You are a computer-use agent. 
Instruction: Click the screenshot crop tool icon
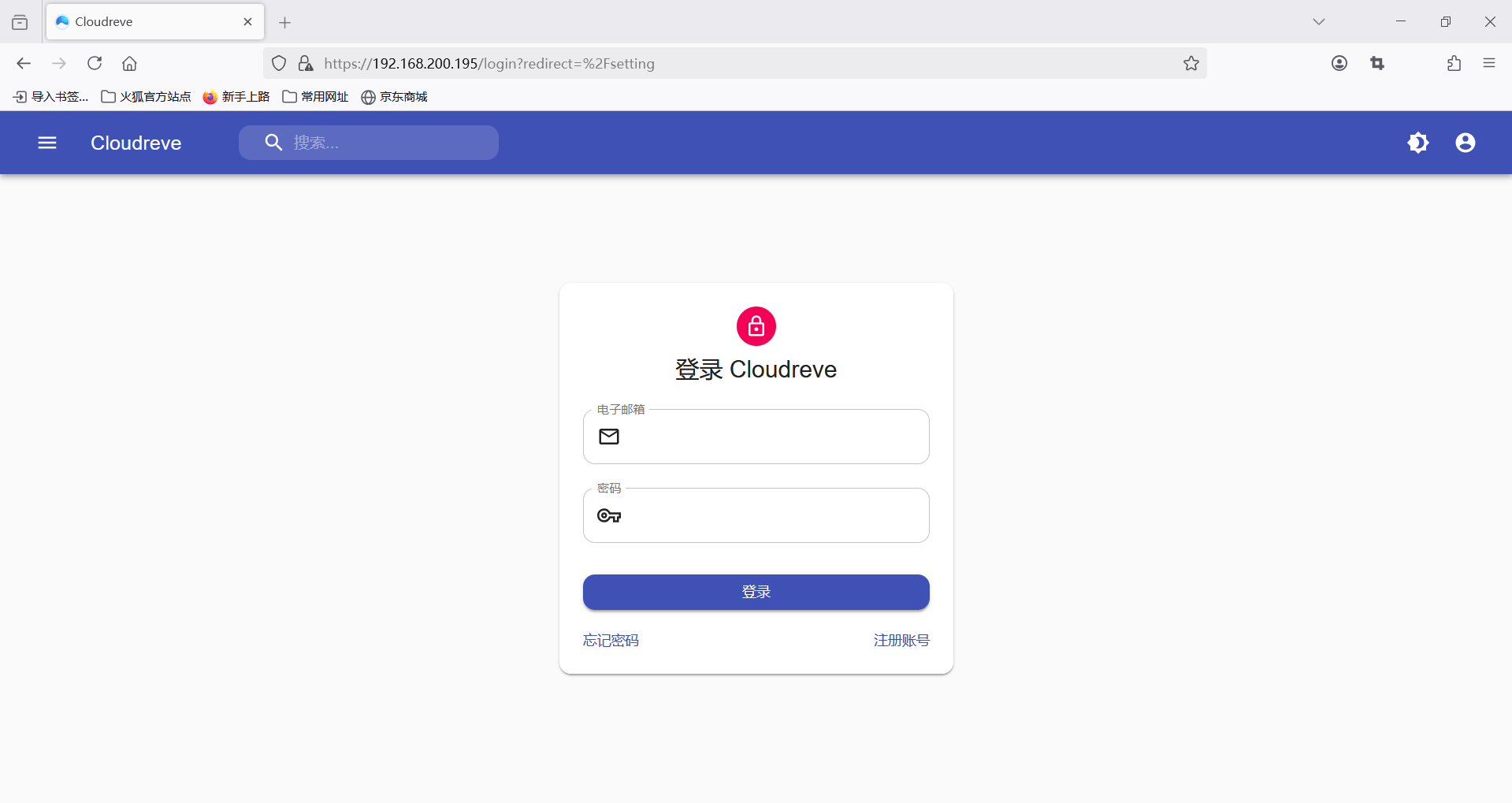click(x=1377, y=63)
